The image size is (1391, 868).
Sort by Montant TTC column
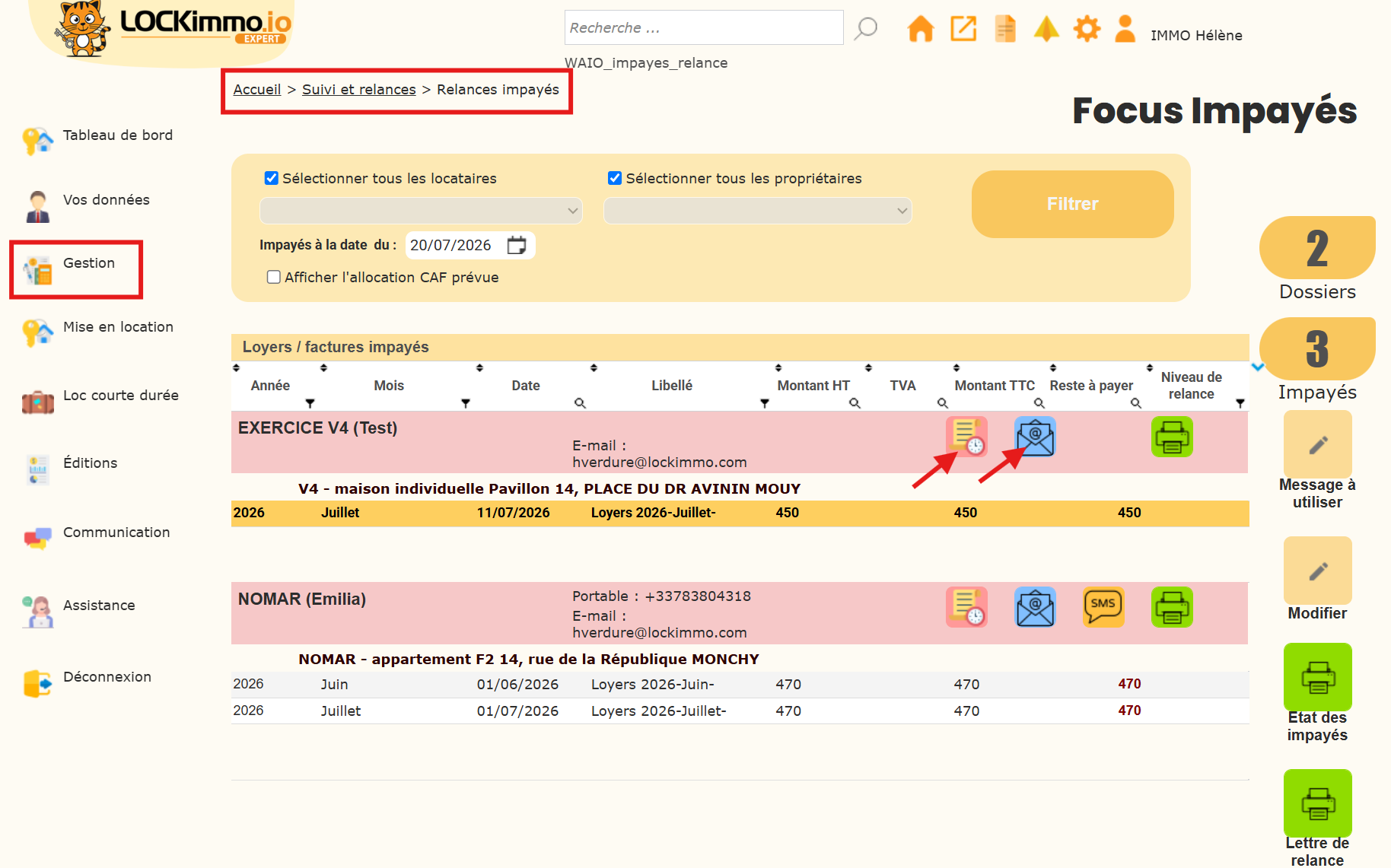(x=957, y=368)
